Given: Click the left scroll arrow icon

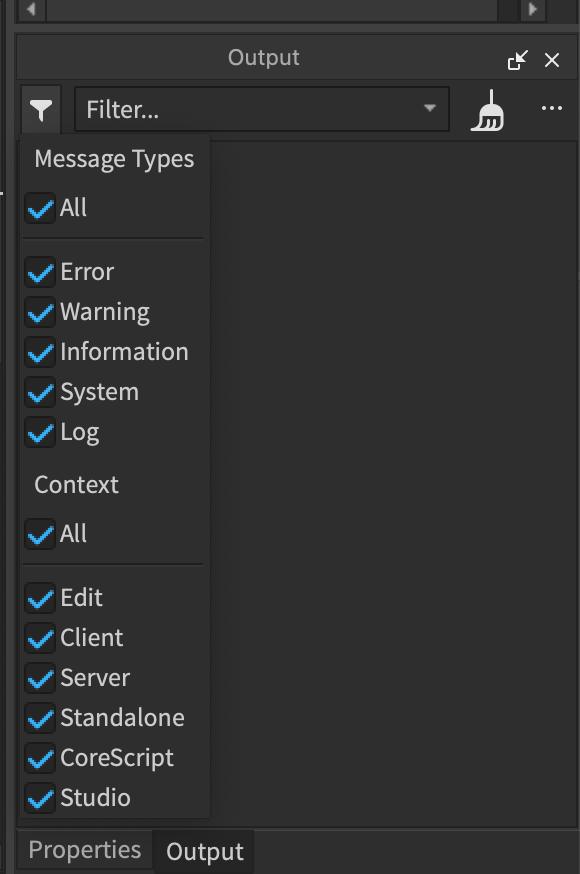Looking at the screenshot, I should tap(31, 9).
